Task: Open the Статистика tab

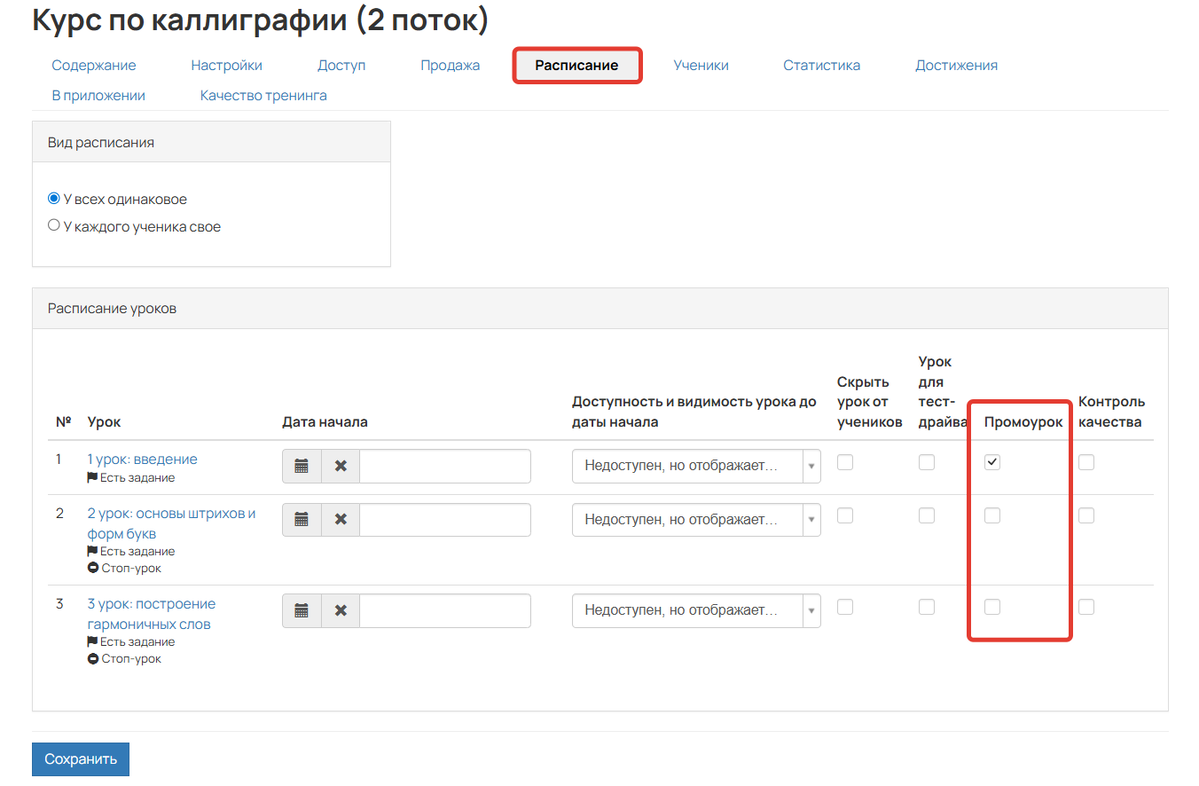Action: (821, 65)
